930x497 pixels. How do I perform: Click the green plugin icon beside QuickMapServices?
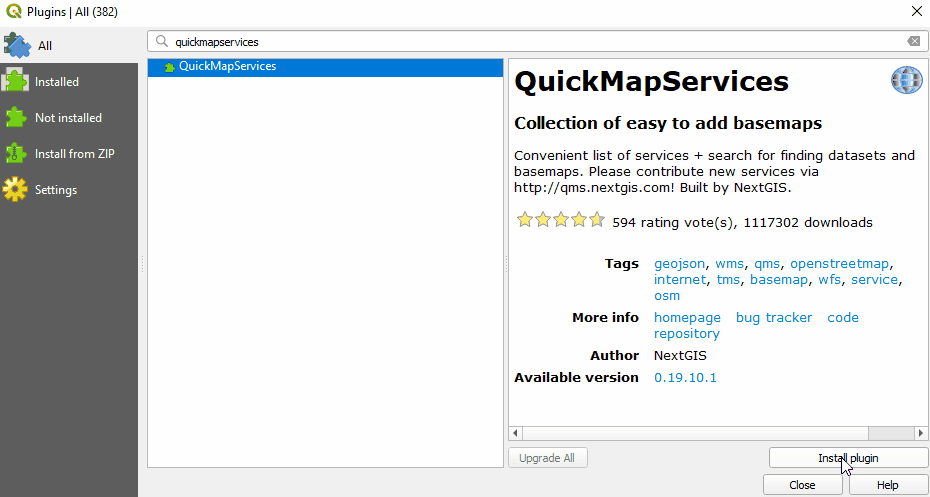(170, 66)
